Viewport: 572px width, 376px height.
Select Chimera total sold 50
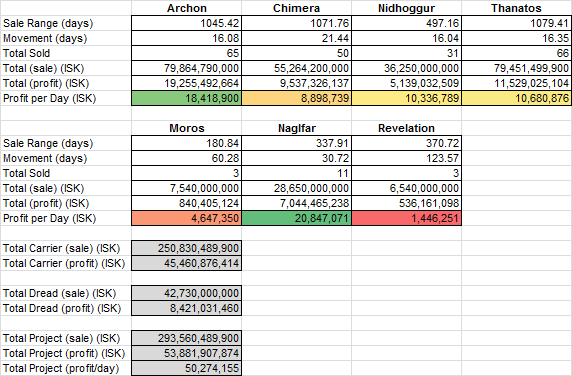[296, 53]
